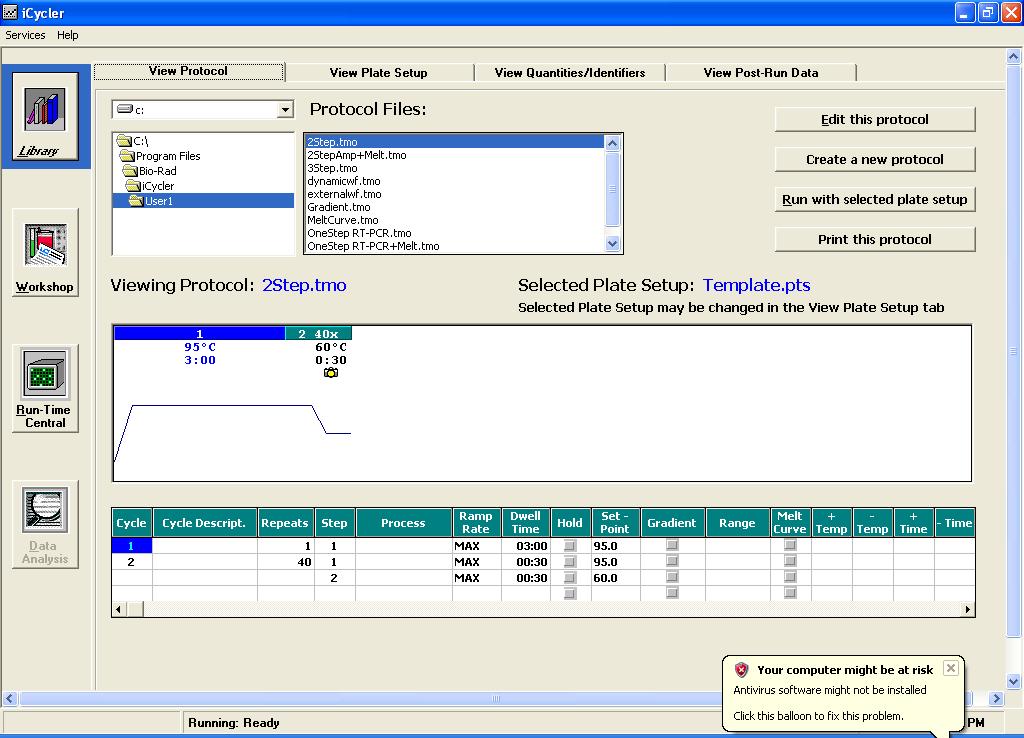
Task: Click the 40 repeats cell
Action: 286,562
